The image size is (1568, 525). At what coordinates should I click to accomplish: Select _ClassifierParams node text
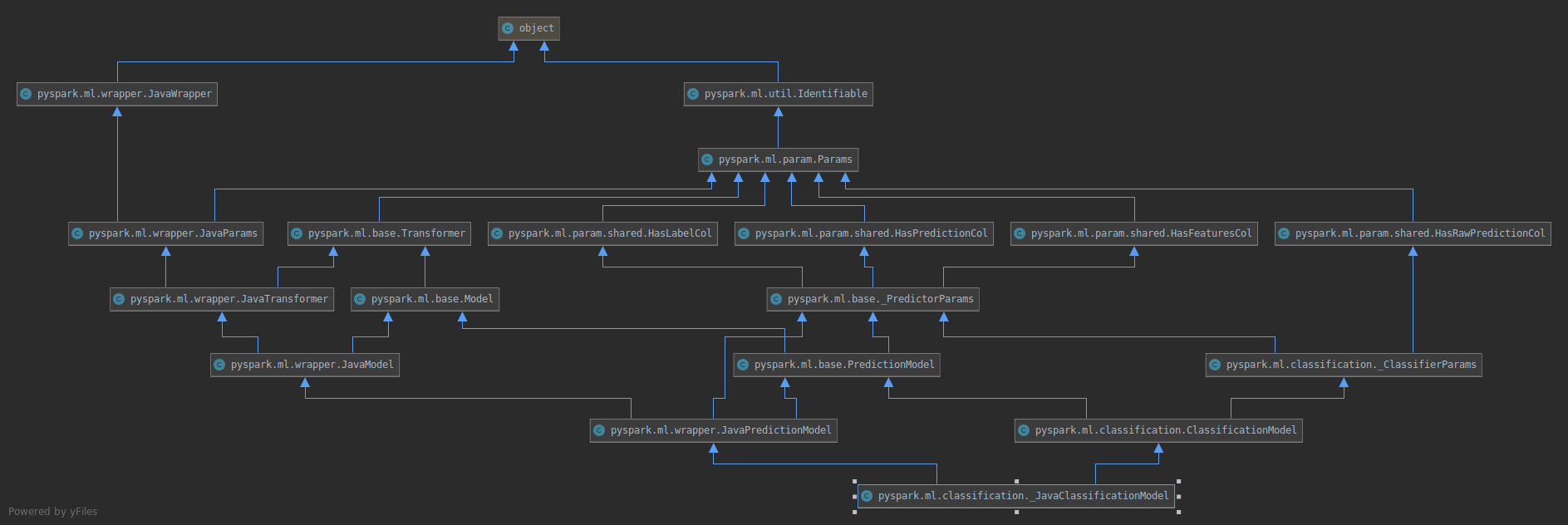tap(1351, 365)
